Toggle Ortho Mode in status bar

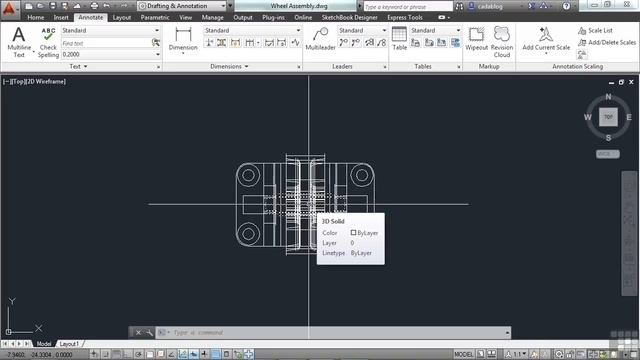tap(127, 354)
